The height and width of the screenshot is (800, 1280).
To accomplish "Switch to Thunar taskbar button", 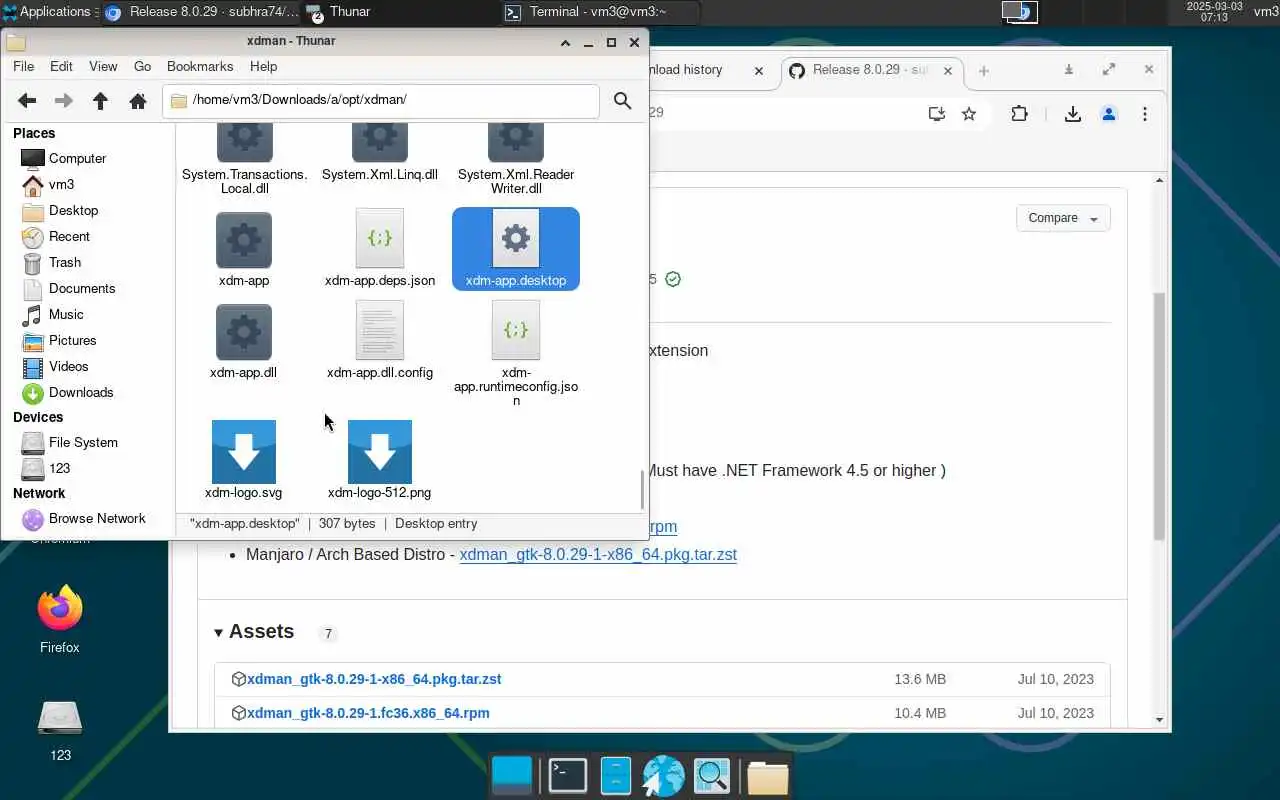I will 399,12.
